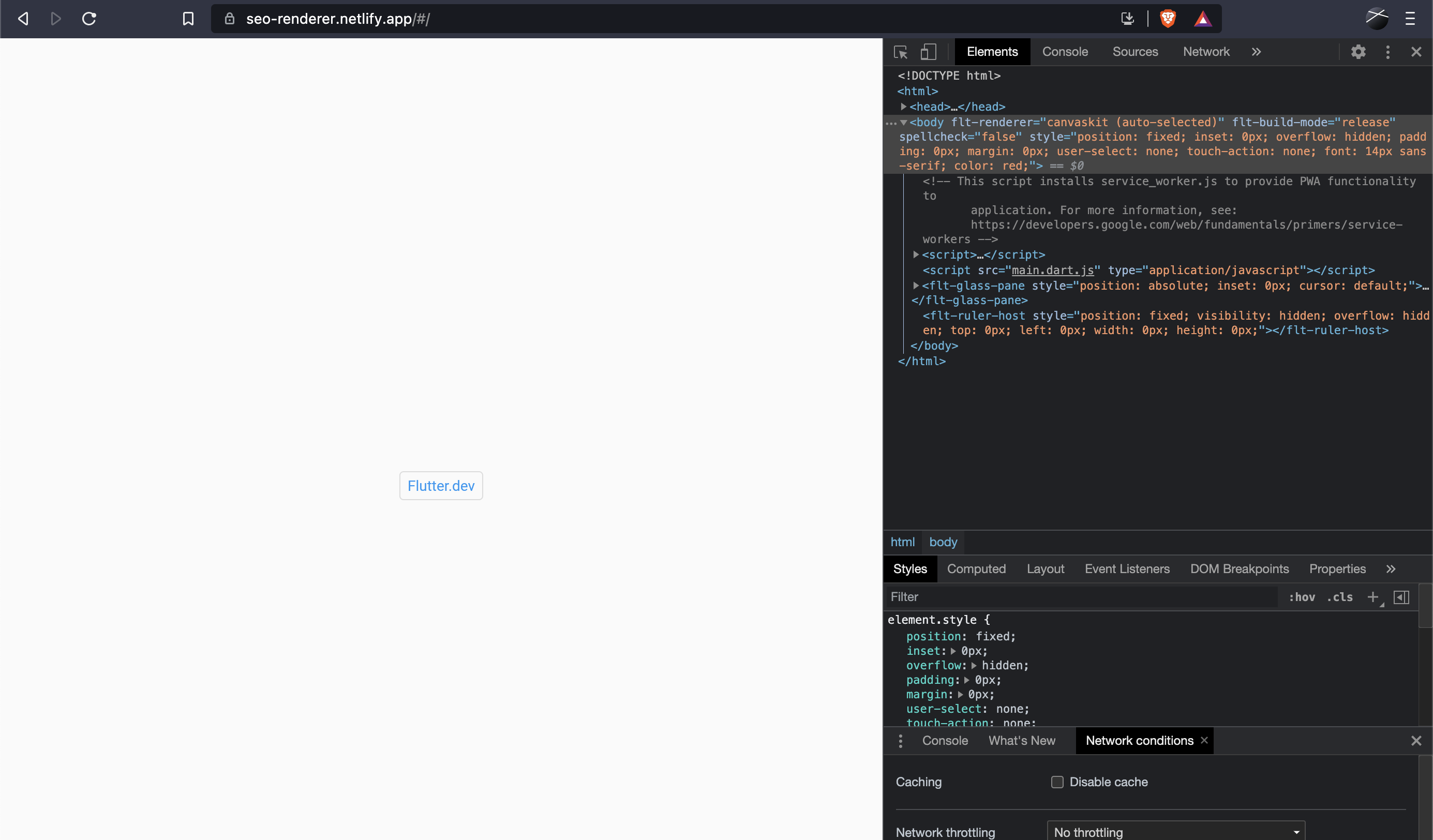Click the forward navigation arrow icon

coord(57,18)
